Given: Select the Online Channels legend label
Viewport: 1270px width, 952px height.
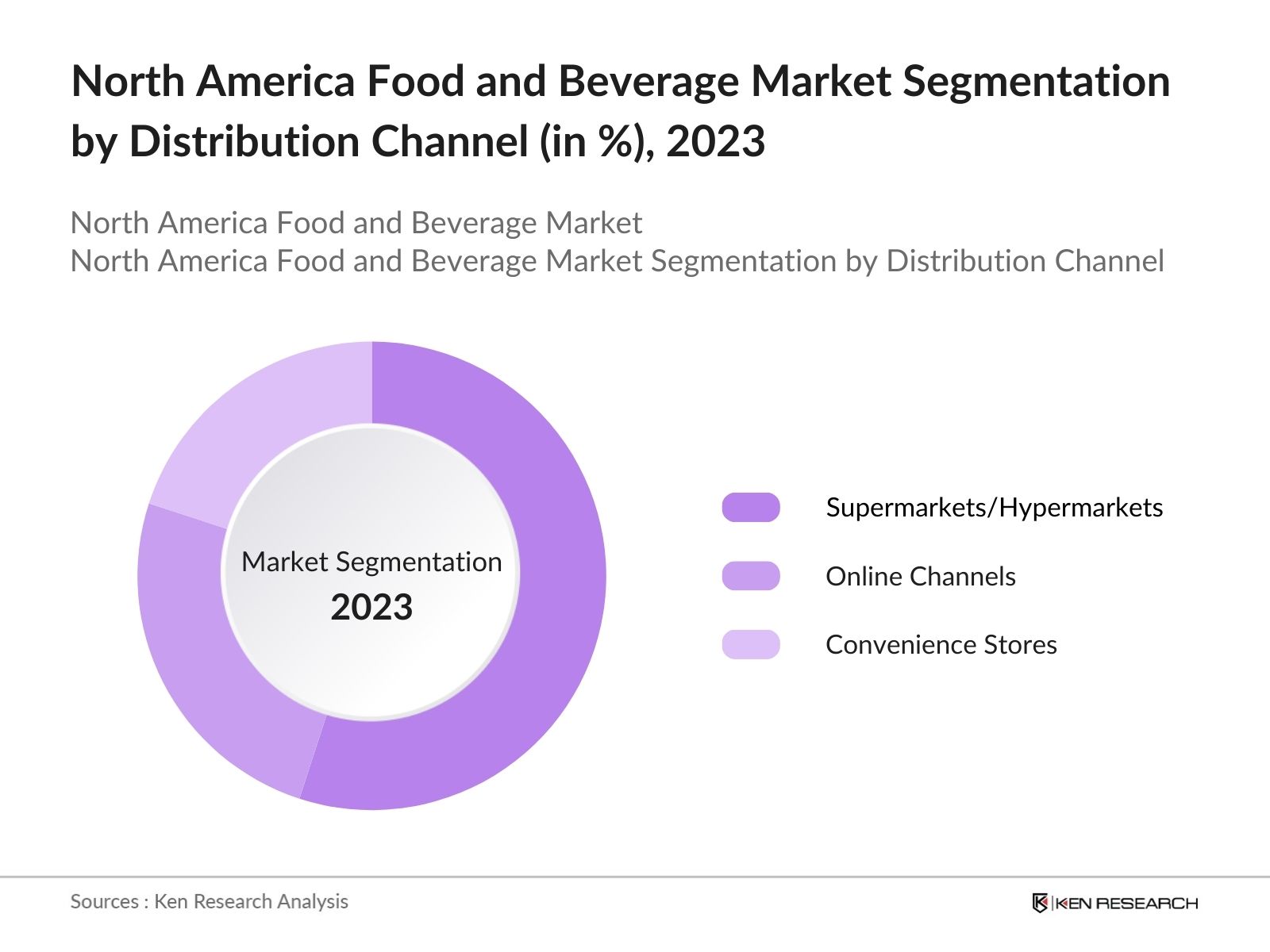Looking at the screenshot, I should [x=920, y=576].
